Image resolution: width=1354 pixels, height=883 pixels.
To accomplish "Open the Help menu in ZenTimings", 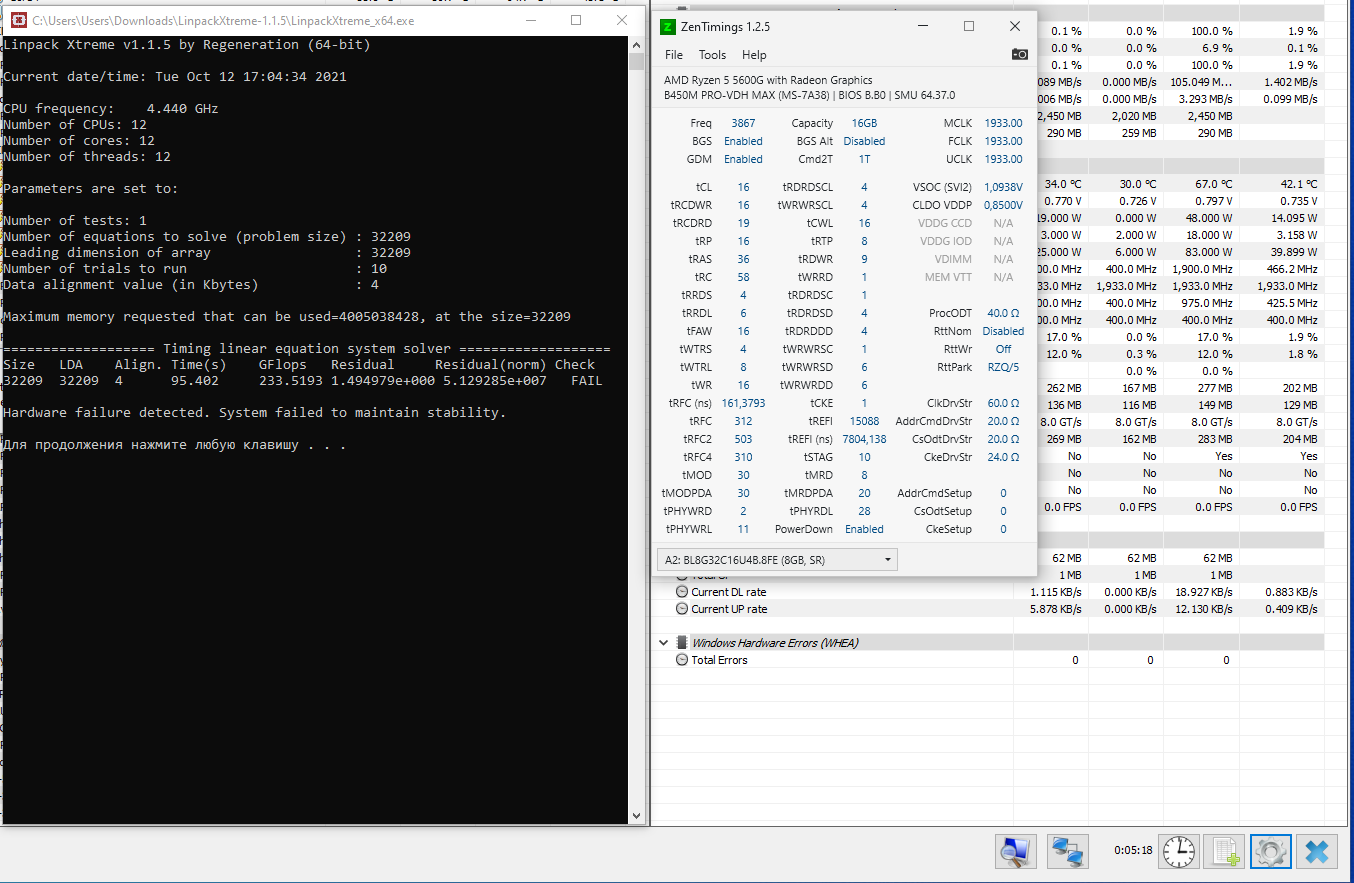I will click(x=754, y=55).
